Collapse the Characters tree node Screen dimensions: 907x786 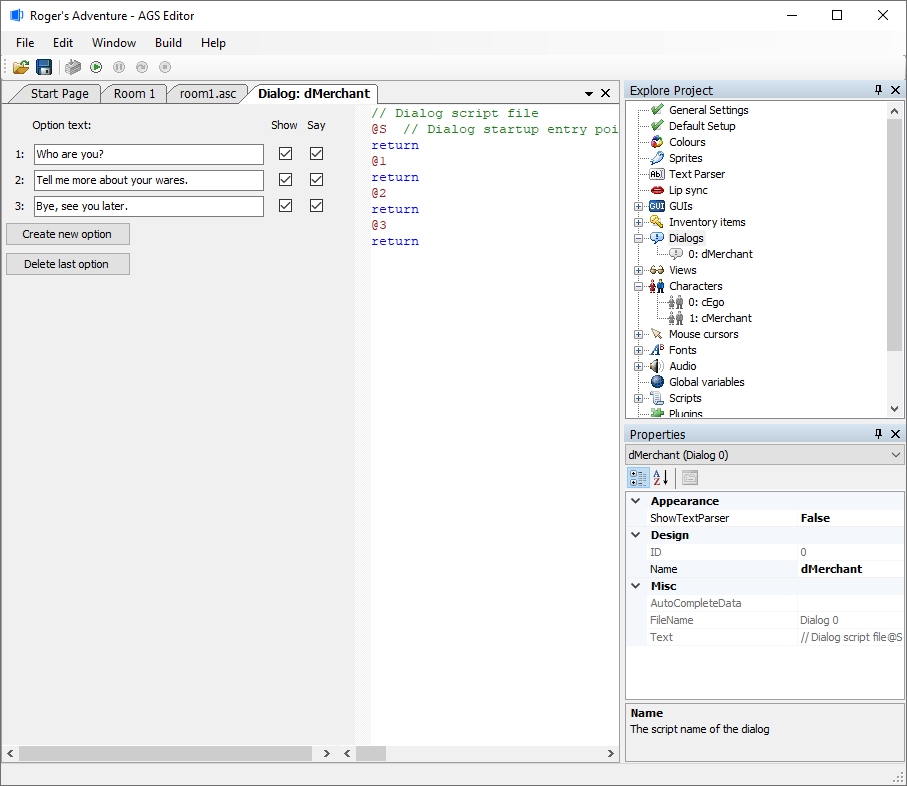tap(638, 286)
